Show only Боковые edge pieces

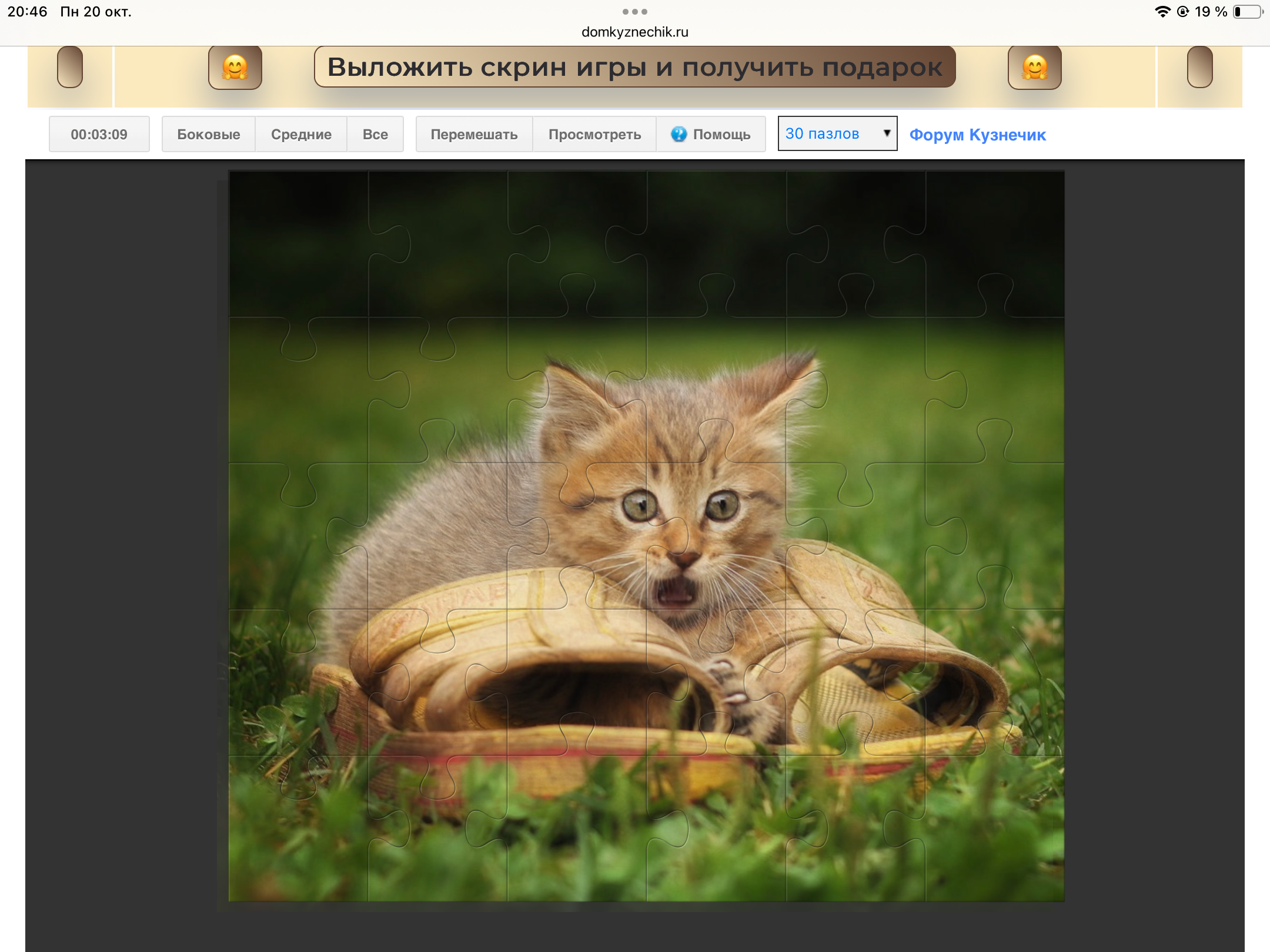click(x=209, y=134)
